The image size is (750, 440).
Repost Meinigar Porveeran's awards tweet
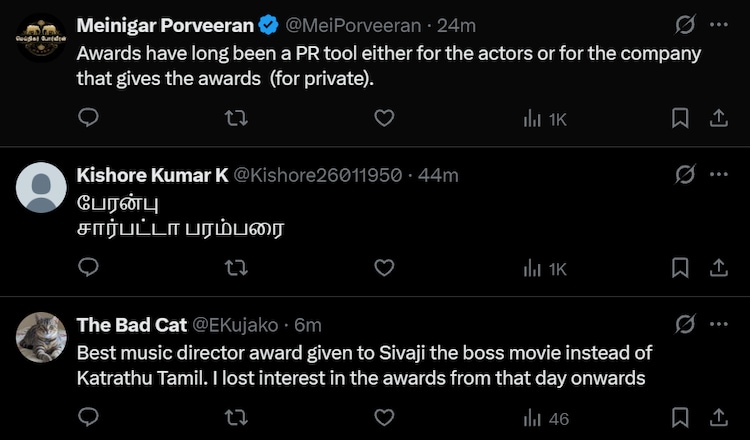237,118
